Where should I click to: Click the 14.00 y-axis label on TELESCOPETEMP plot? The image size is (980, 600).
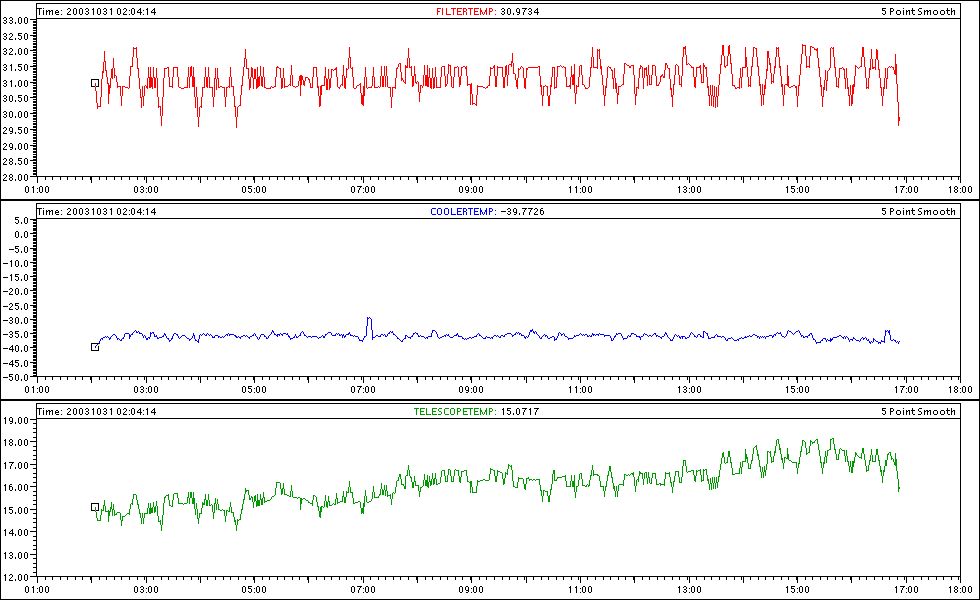[x=16, y=532]
